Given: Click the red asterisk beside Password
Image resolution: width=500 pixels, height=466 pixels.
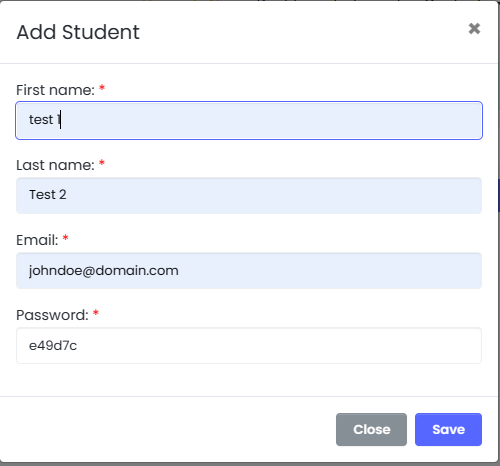Looking at the screenshot, I should [x=96, y=313].
